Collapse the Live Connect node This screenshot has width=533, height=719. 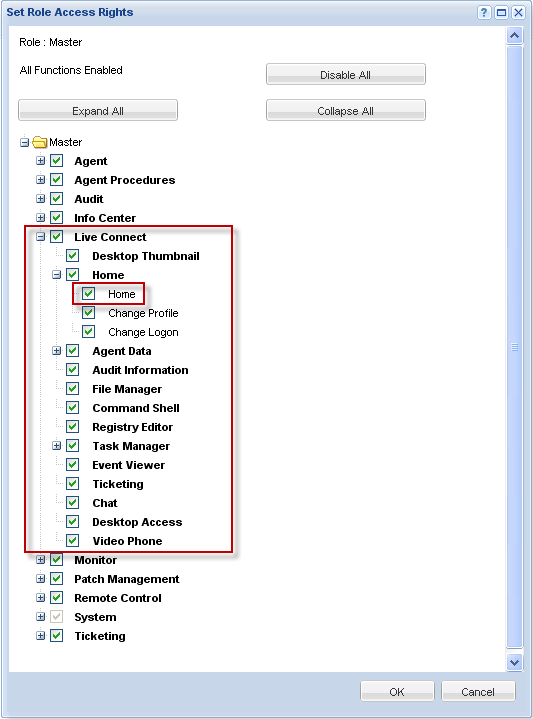41,237
